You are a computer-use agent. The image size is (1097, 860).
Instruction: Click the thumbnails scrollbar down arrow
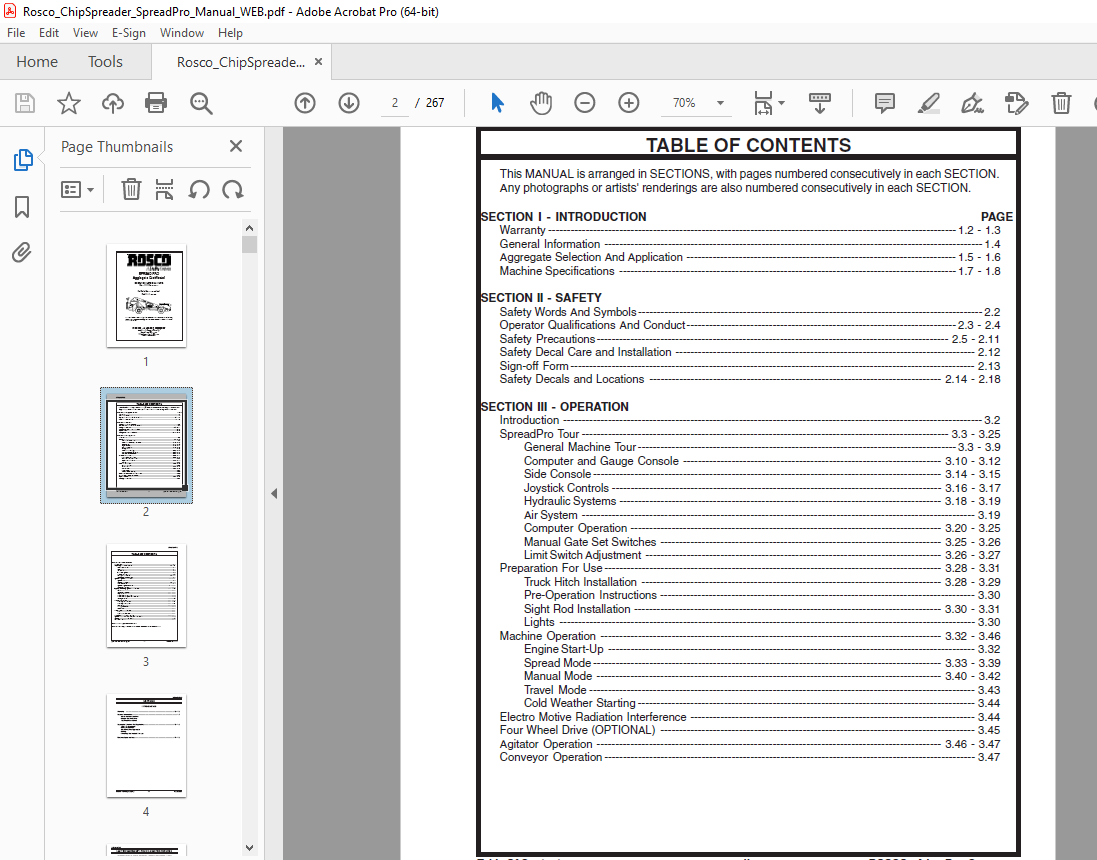click(250, 847)
